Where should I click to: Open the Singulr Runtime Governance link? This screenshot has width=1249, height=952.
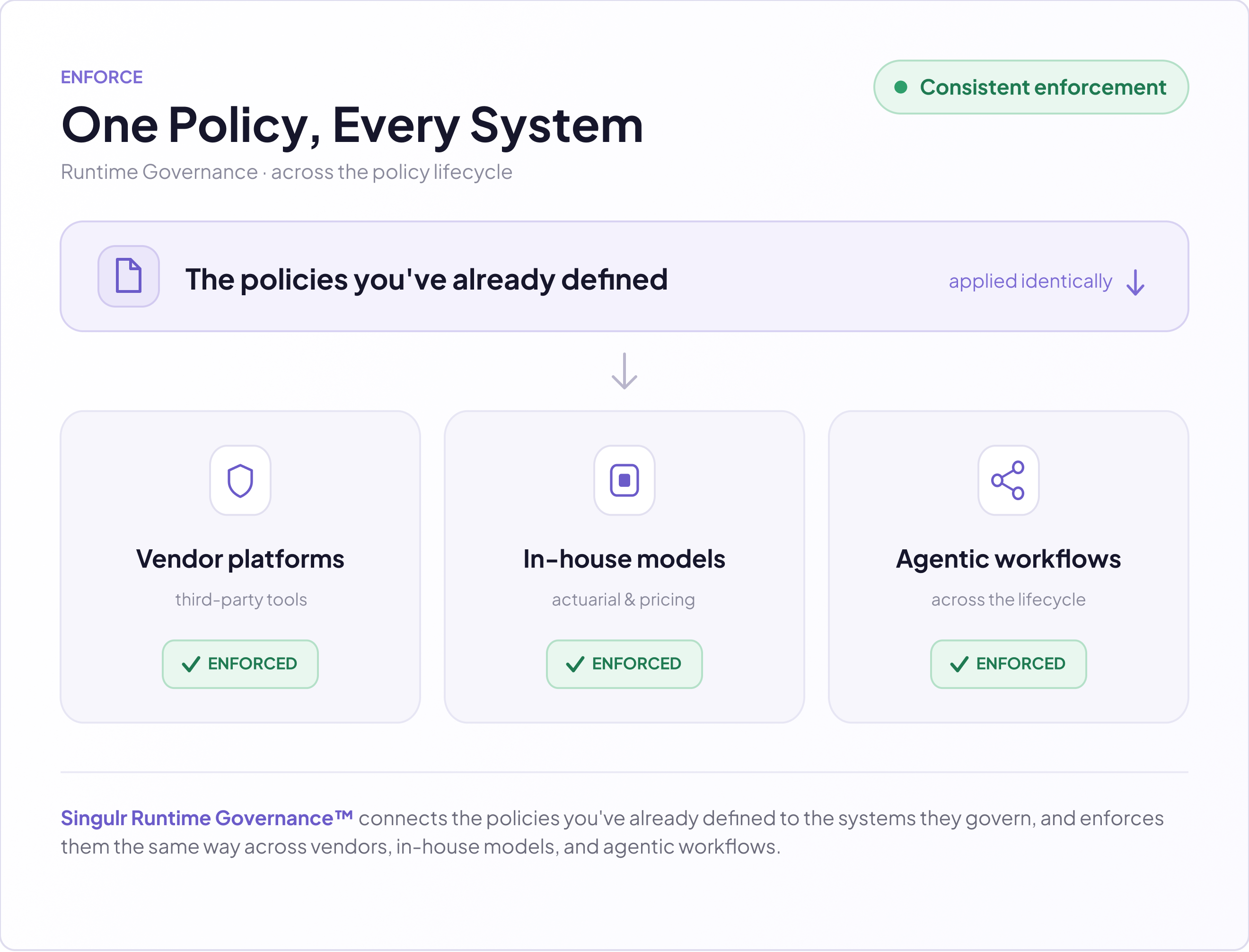point(207,818)
